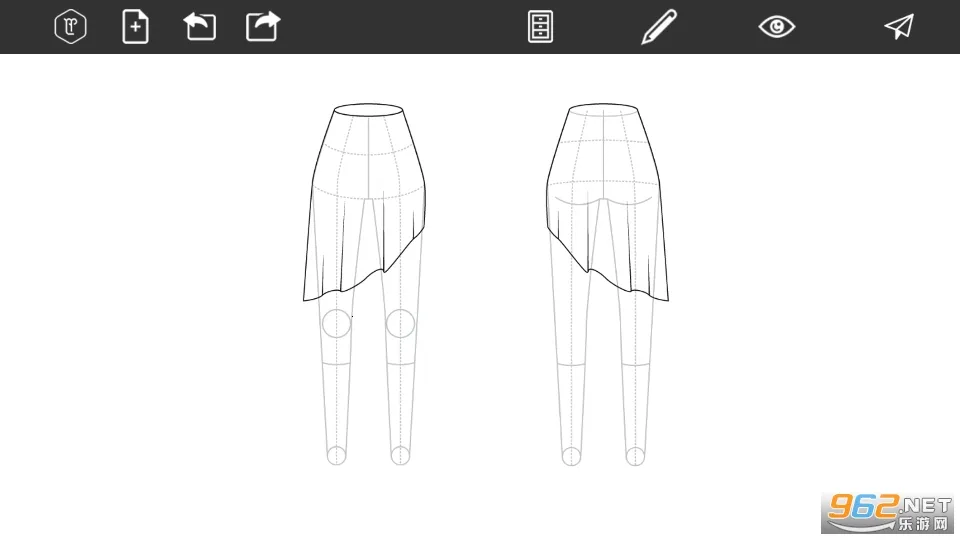The image size is (960, 540).
Task: Select the front view skirt sketch
Action: (x=367, y=200)
